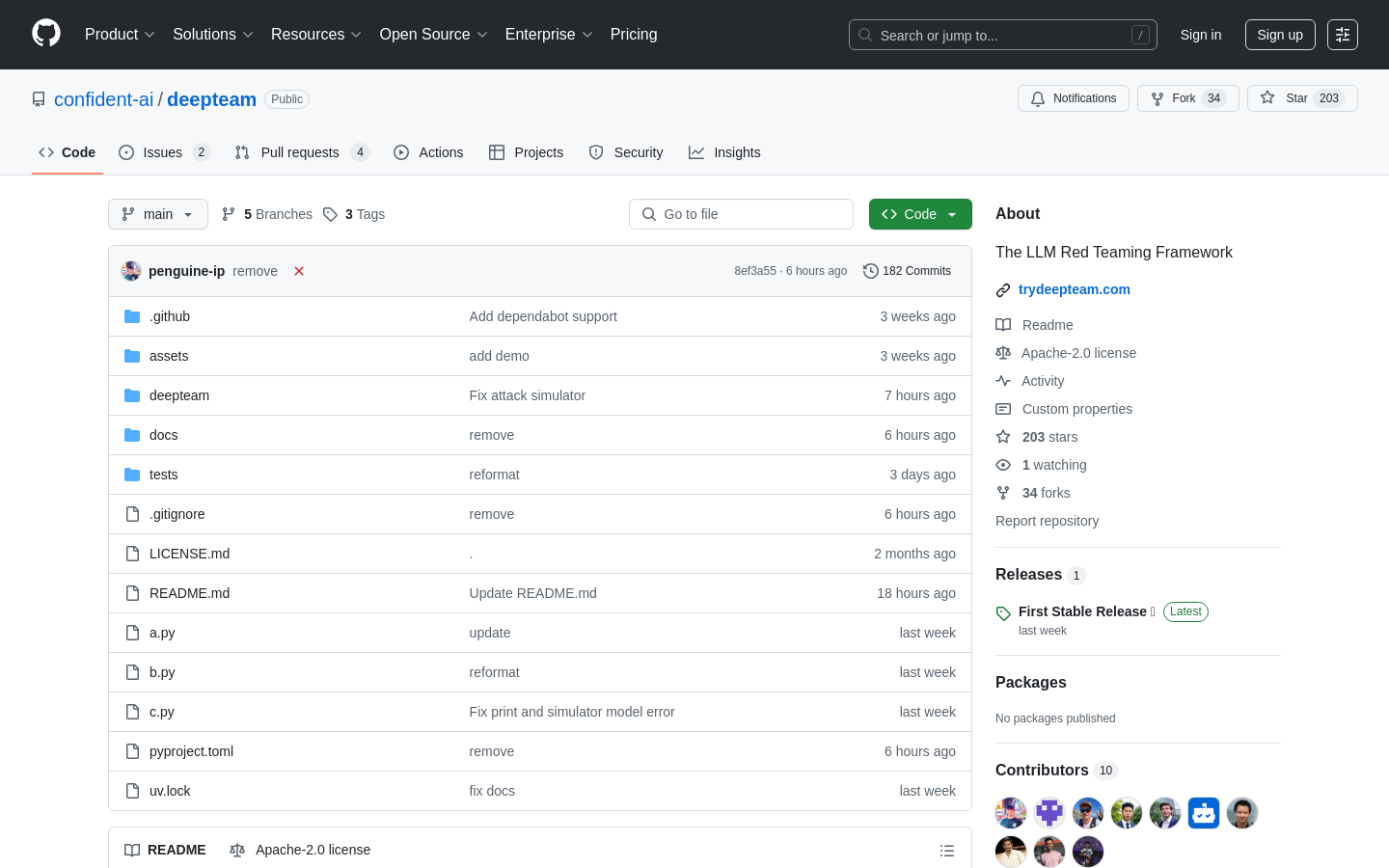Click the file icon beside .gitignore
1389x868 pixels.
click(x=132, y=514)
